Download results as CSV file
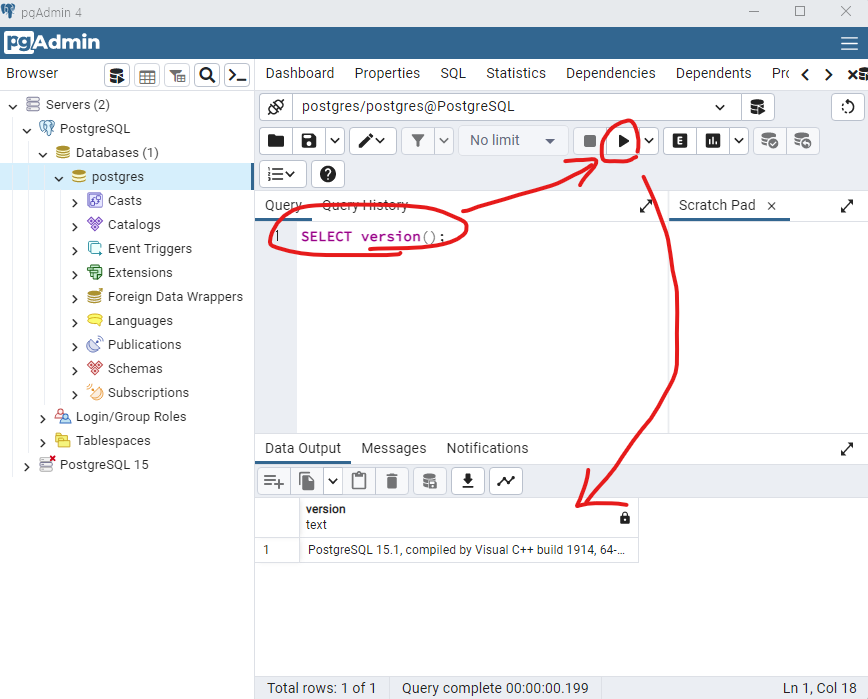Viewport: 868px width, 699px height. click(468, 481)
